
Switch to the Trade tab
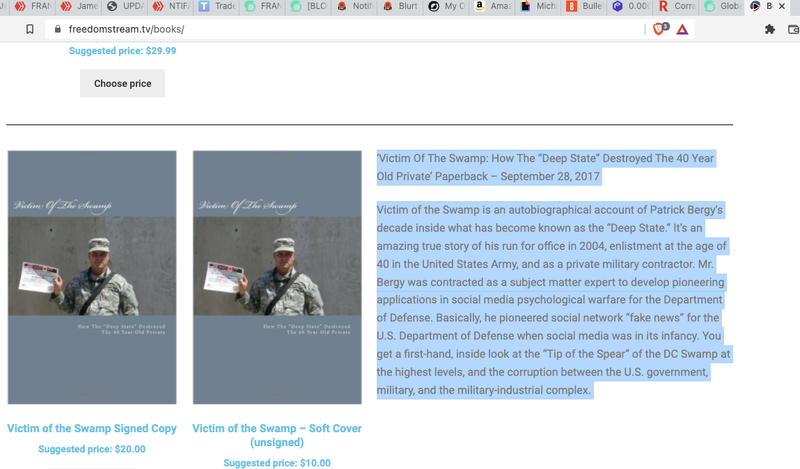[217, 7]
